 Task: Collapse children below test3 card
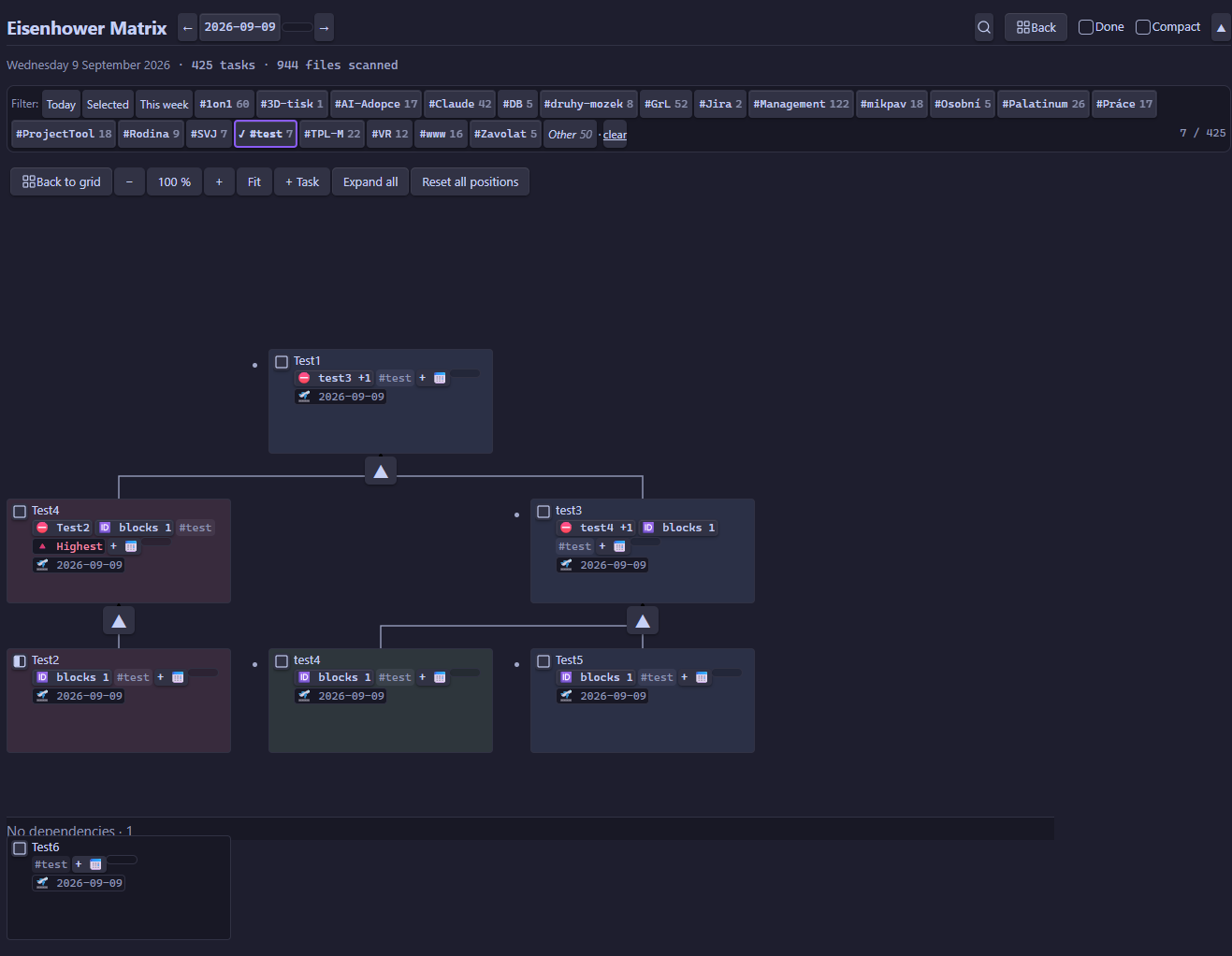point(643,621)
